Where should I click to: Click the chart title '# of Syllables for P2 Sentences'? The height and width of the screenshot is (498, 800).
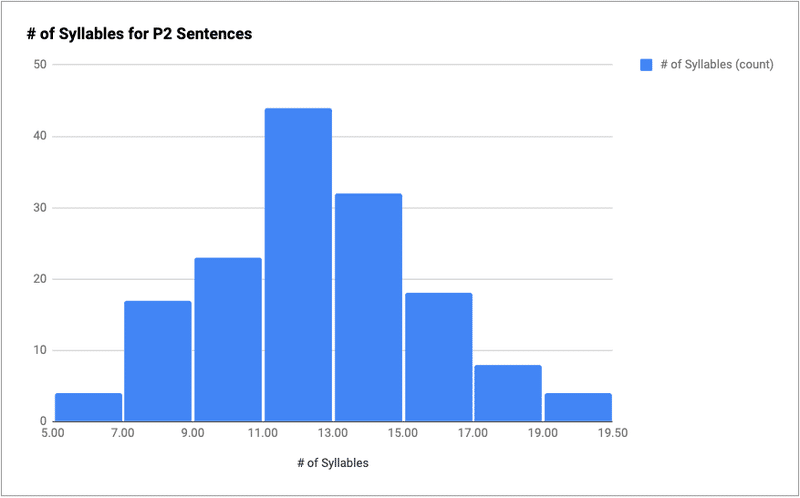[139, 34]
